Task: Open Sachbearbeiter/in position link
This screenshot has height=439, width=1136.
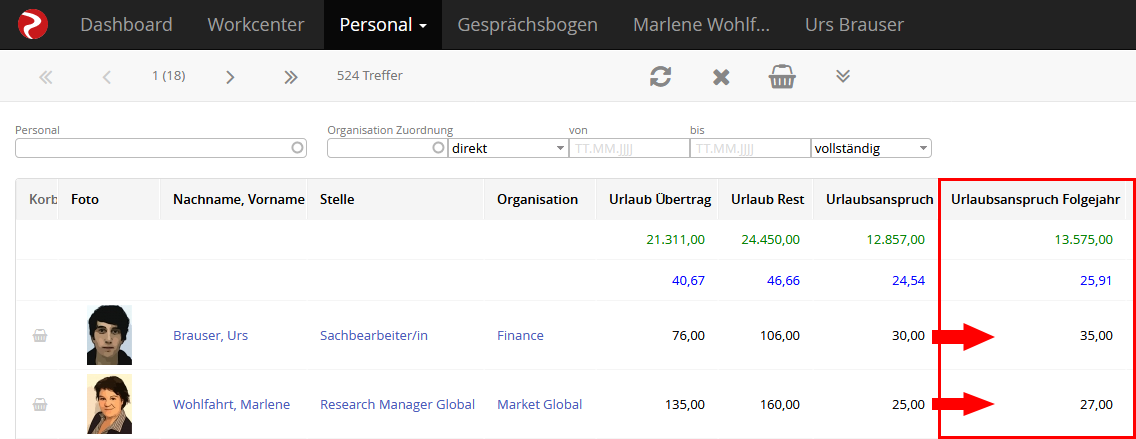Action: click(374, 335)
